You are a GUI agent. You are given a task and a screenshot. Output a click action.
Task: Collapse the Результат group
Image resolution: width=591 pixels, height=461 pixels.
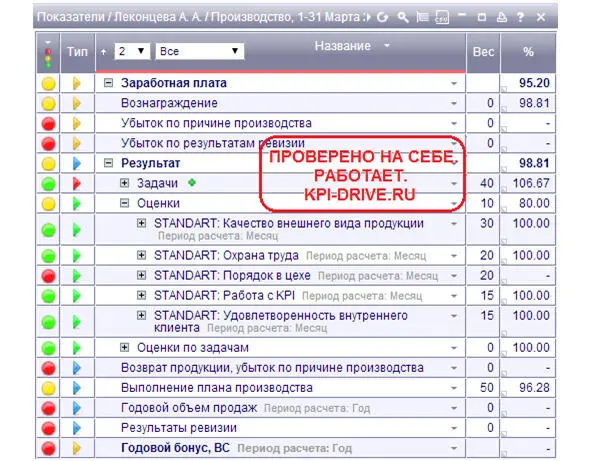coord(108,163)
